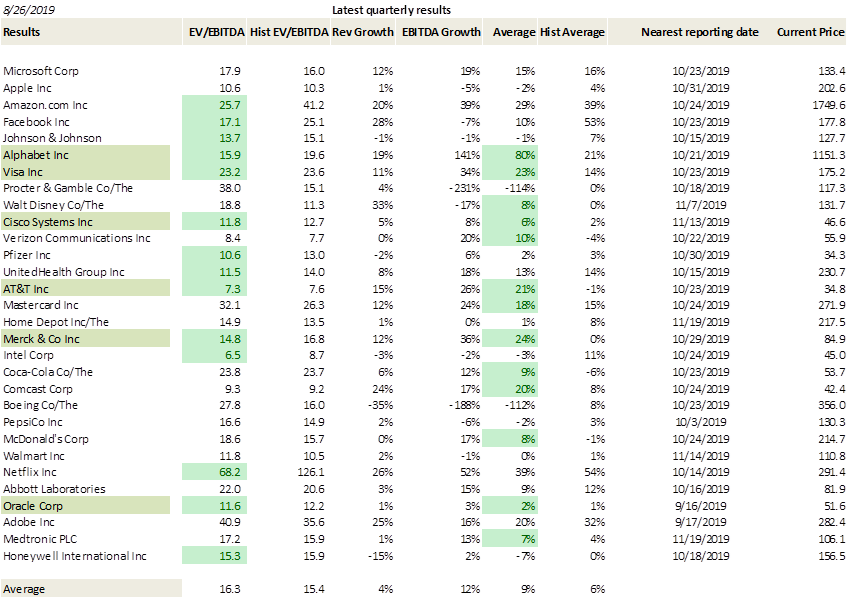Click the 'Abbott Laboratories' row name

pyautogui.click(x=54, y=489)
